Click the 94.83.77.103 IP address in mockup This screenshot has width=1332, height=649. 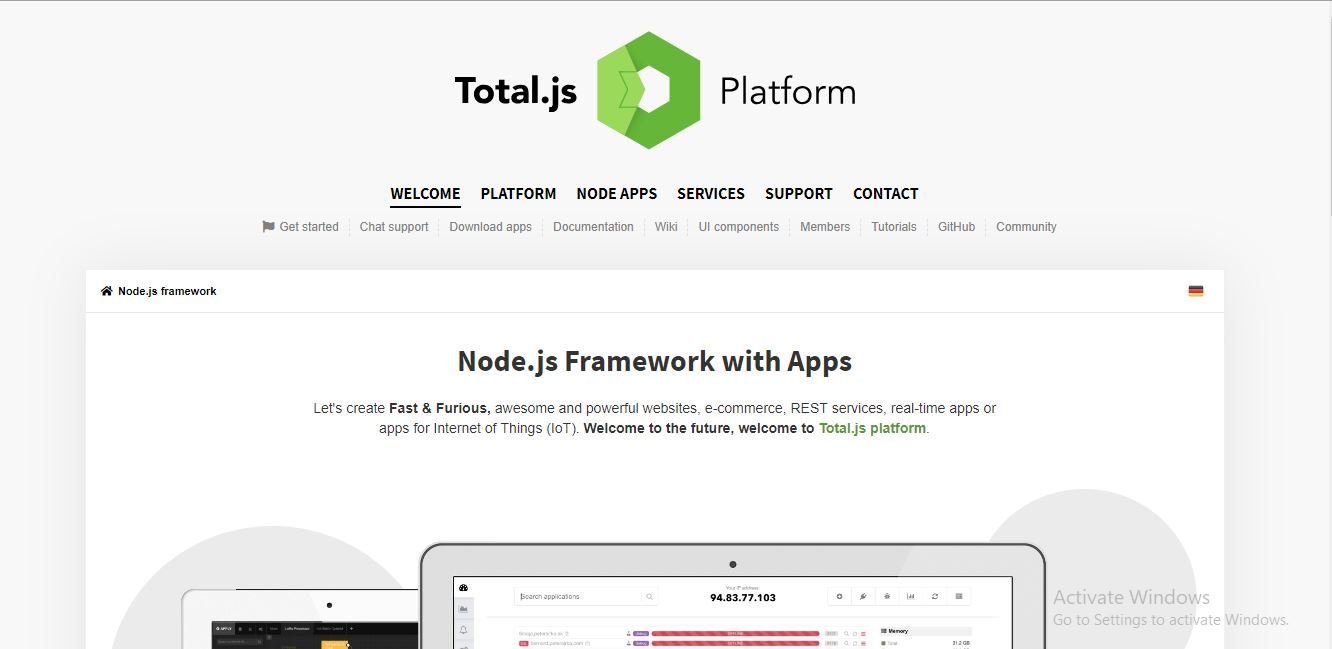[x=743, y=598]
